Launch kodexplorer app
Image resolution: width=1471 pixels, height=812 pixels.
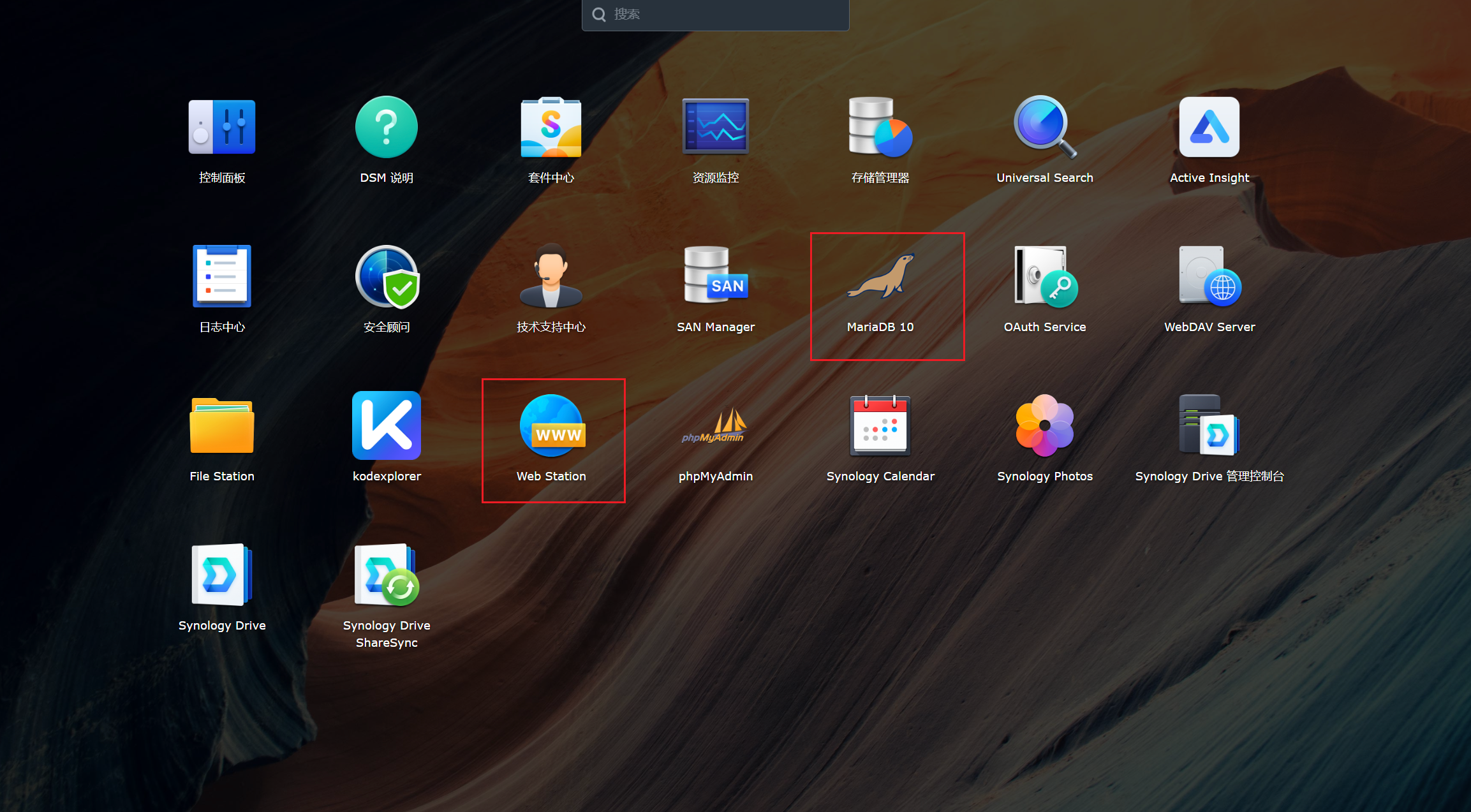[387, 425]
